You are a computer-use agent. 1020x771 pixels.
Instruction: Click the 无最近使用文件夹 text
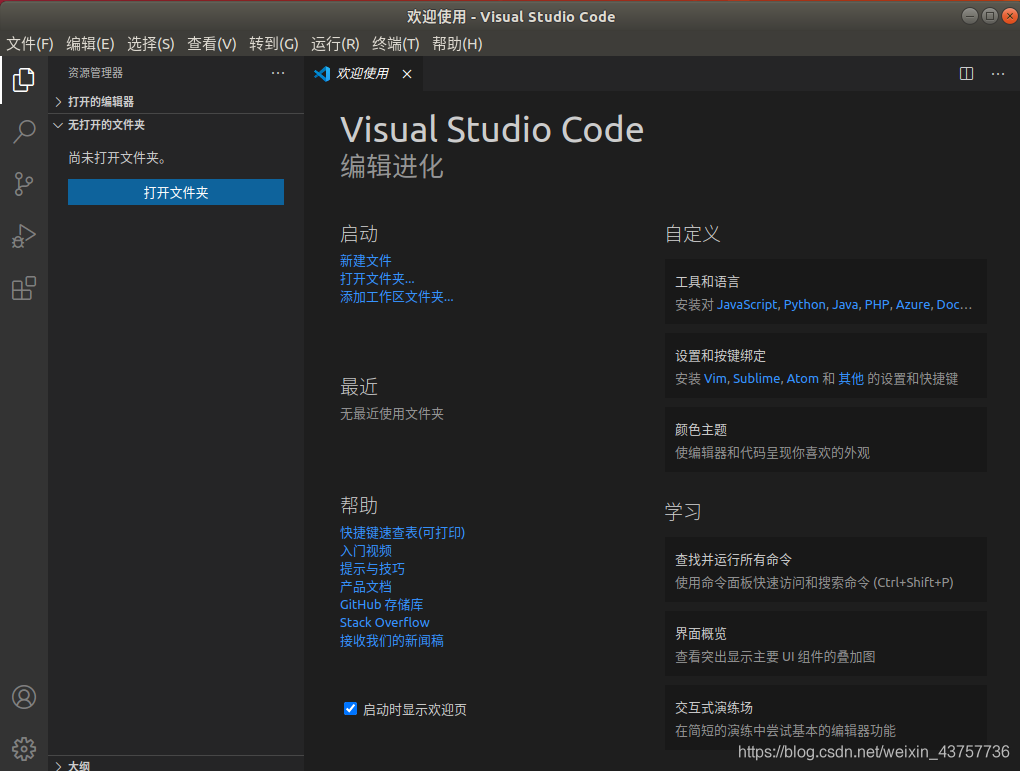[392, 414]
